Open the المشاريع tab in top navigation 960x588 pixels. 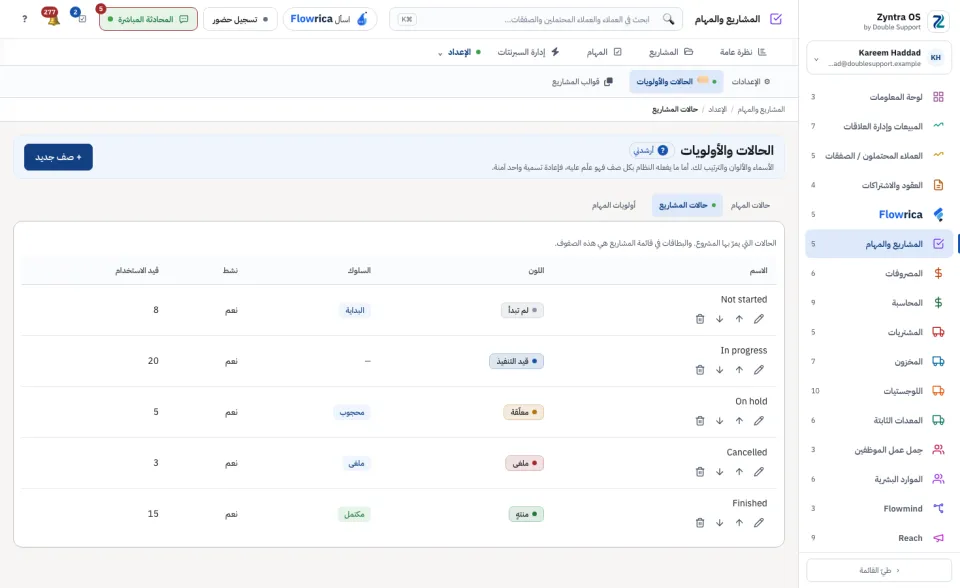670,52
